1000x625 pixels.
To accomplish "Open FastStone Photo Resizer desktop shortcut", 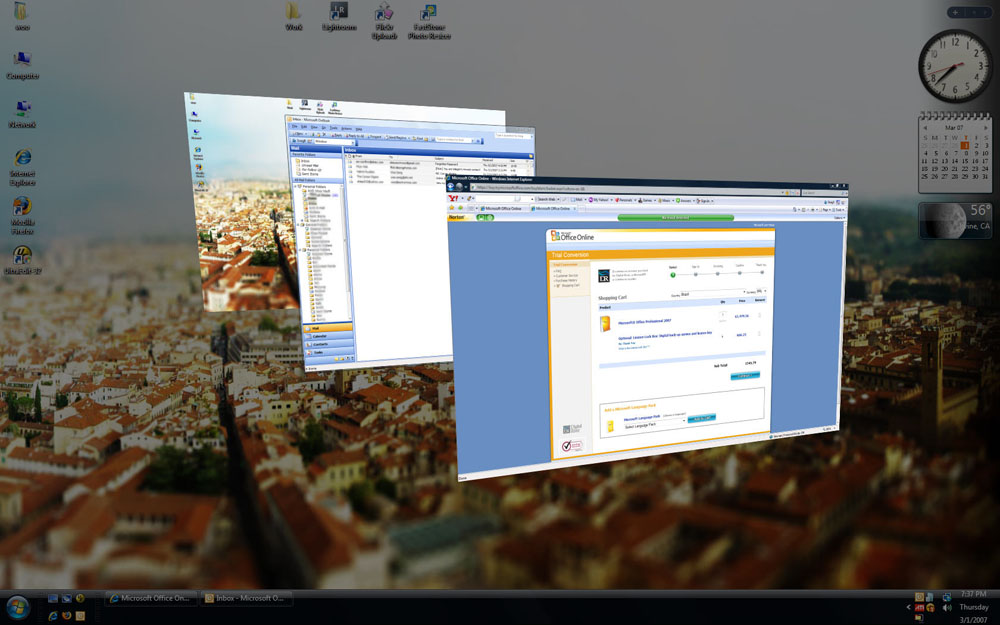I will coord(429,20).
